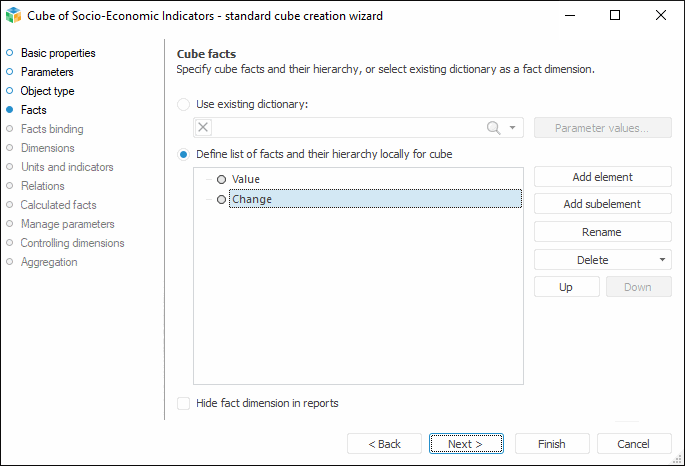Open the existing dictionary dropdown arrow
The height and width of the screenshot is (466, 685).
tap(513, 127)
